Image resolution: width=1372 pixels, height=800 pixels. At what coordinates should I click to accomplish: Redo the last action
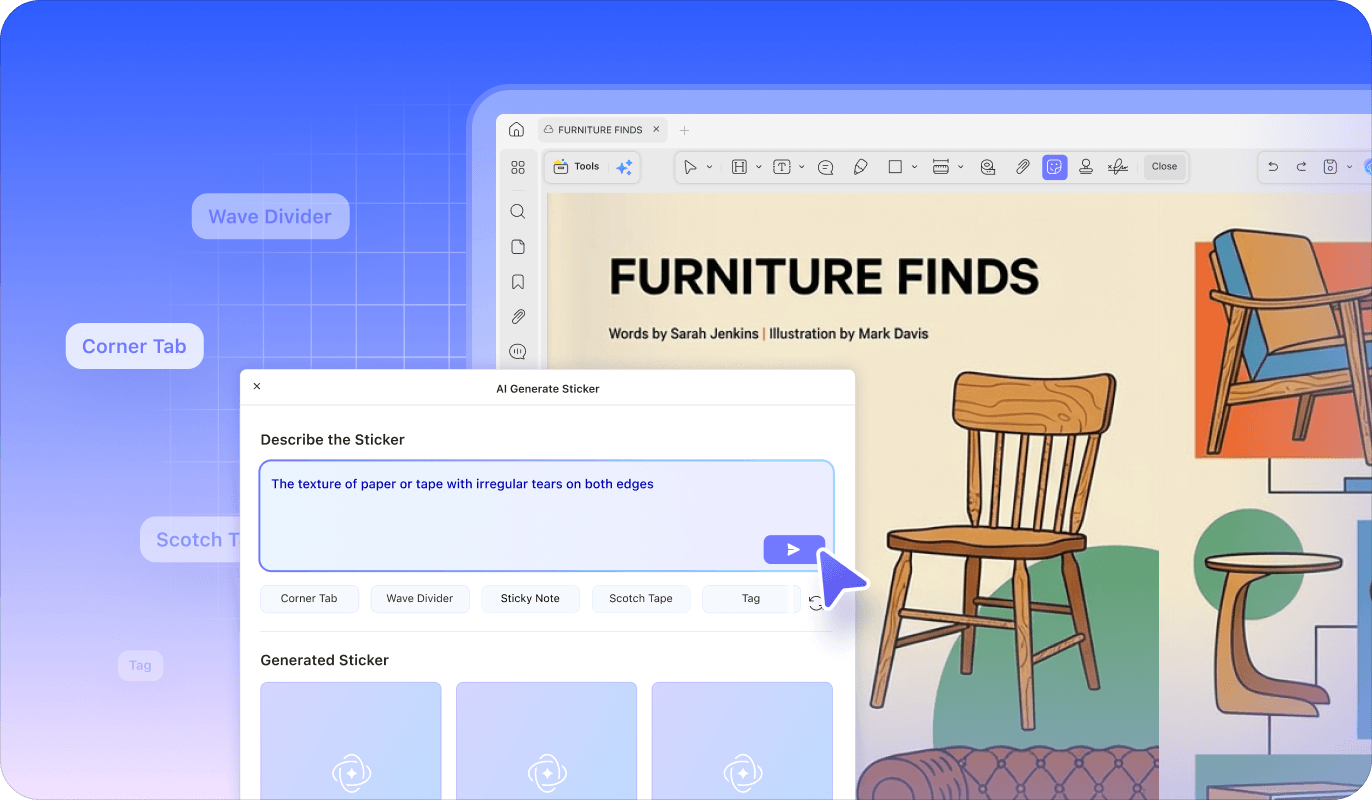[x=1301, y=167]
